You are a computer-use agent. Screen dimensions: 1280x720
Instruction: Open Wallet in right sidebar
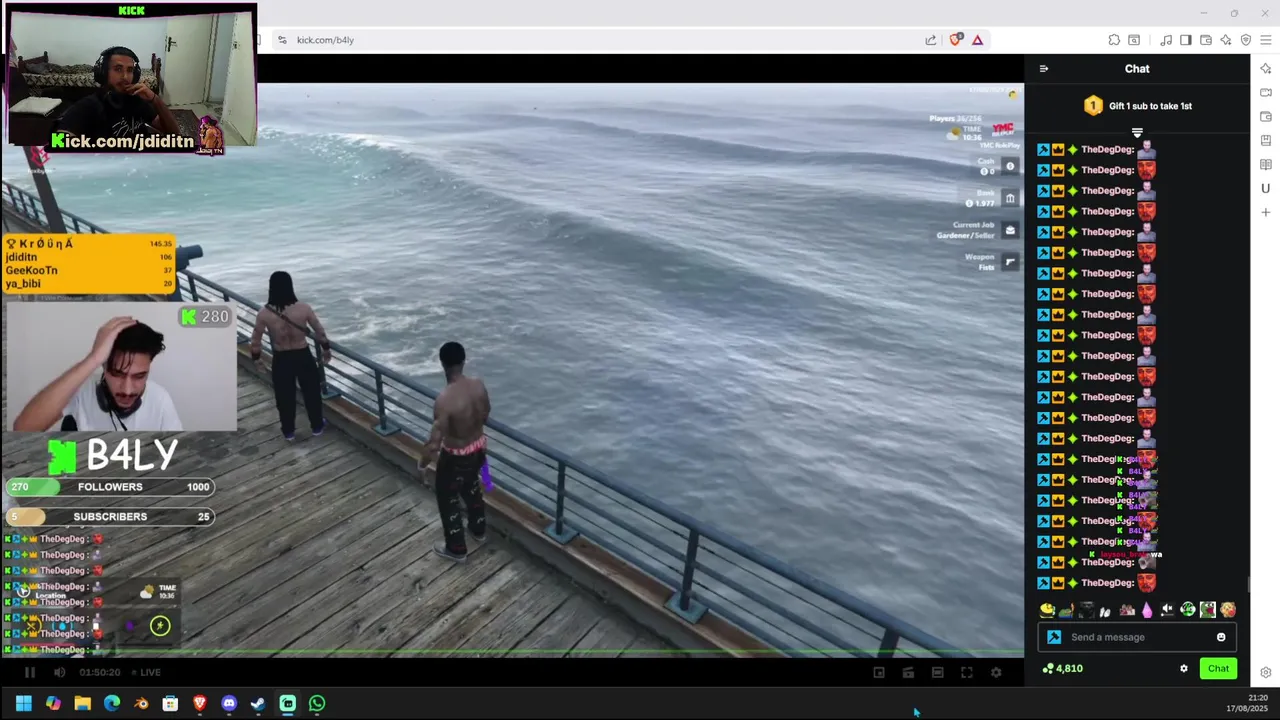click(1266, 117)
